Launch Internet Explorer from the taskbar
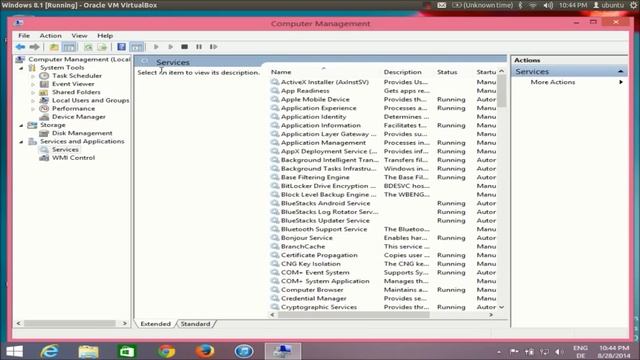The image size is (640, 360). click(49, 351)
